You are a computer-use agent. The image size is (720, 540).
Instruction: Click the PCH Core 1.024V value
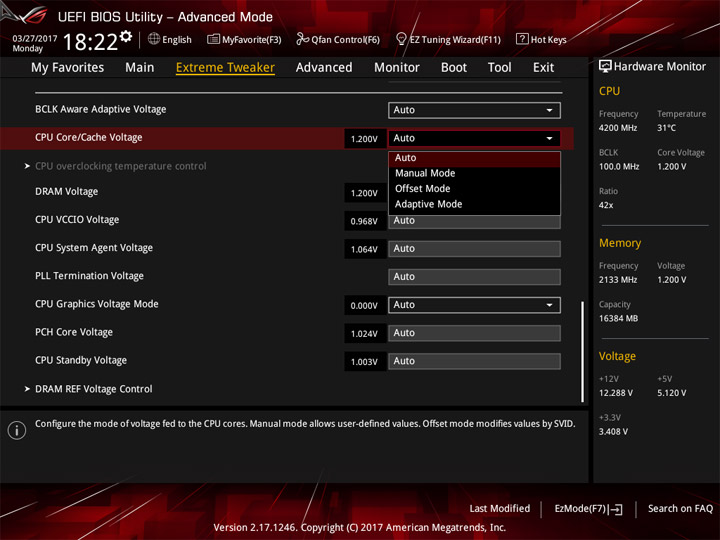(365, 333)
